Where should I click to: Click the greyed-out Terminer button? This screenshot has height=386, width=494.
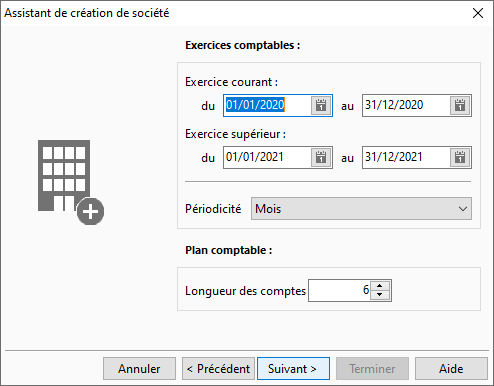pos(372,369)
